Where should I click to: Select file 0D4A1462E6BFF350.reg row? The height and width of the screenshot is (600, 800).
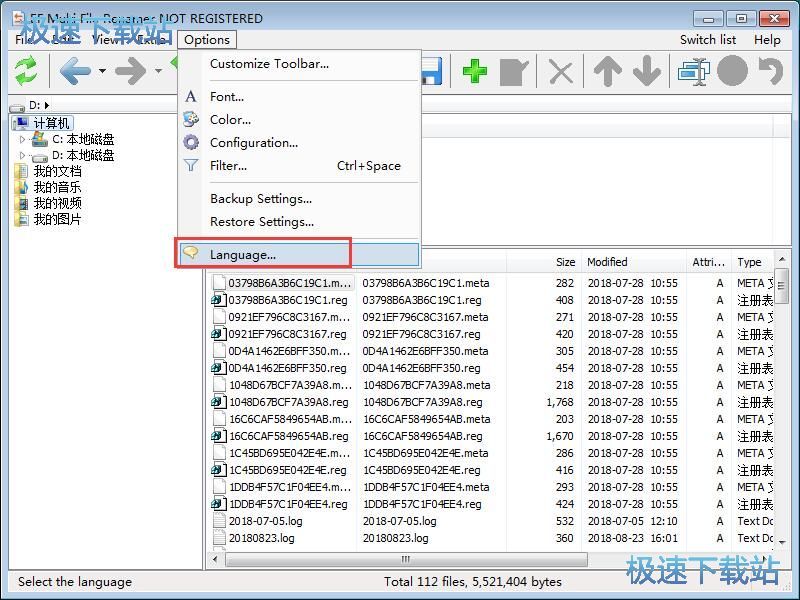tap(287, 368)
